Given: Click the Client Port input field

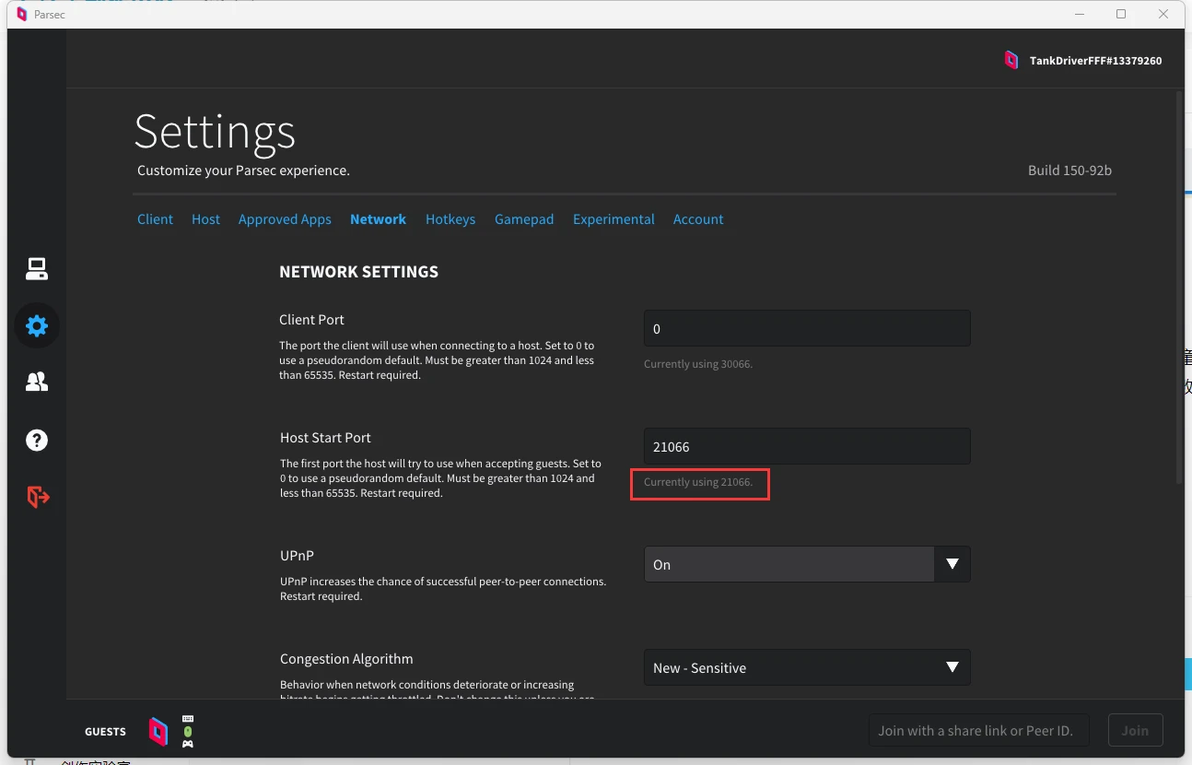Looking at the screenshot, I should point(806,329).
